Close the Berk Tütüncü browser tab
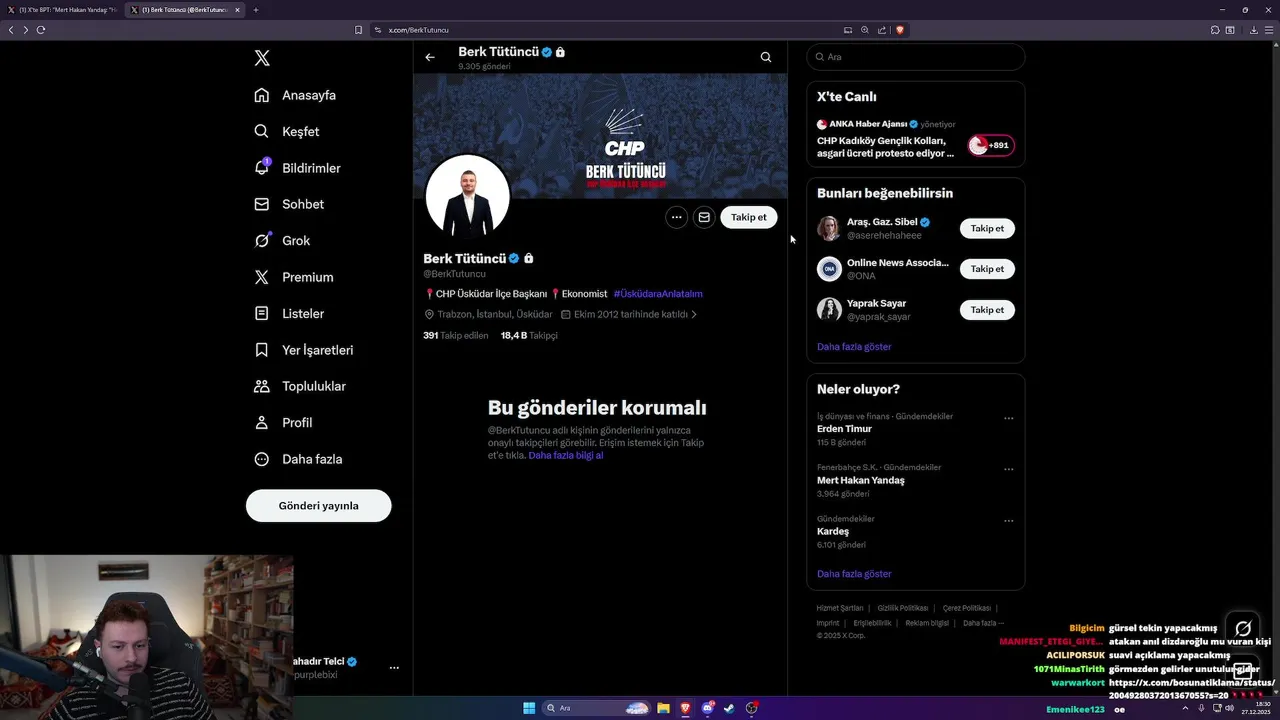This screenshot has height=720, width=1280. pyautogui.click(x=237, y=10)
